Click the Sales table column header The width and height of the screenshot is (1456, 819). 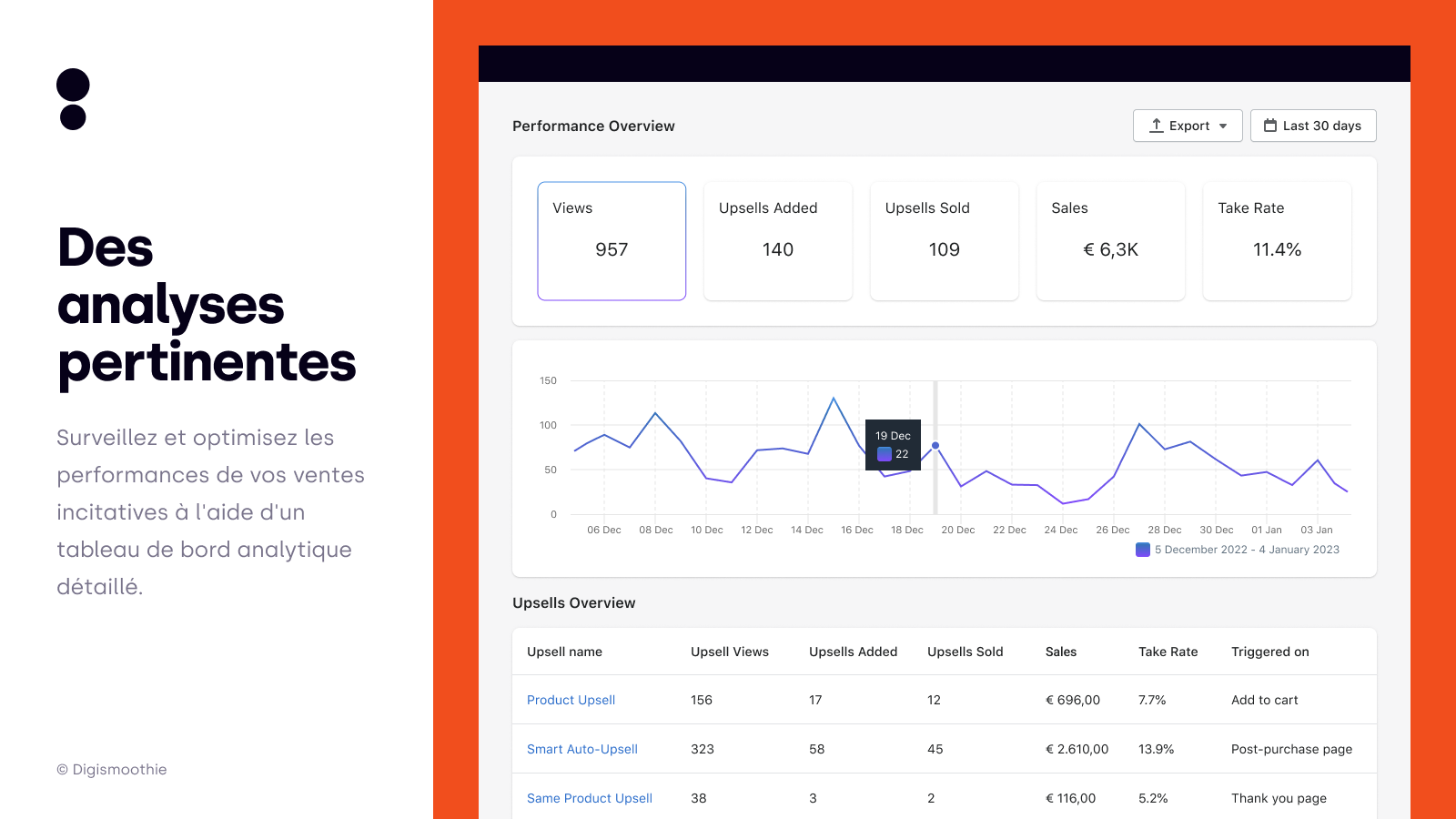point(1061,652)
